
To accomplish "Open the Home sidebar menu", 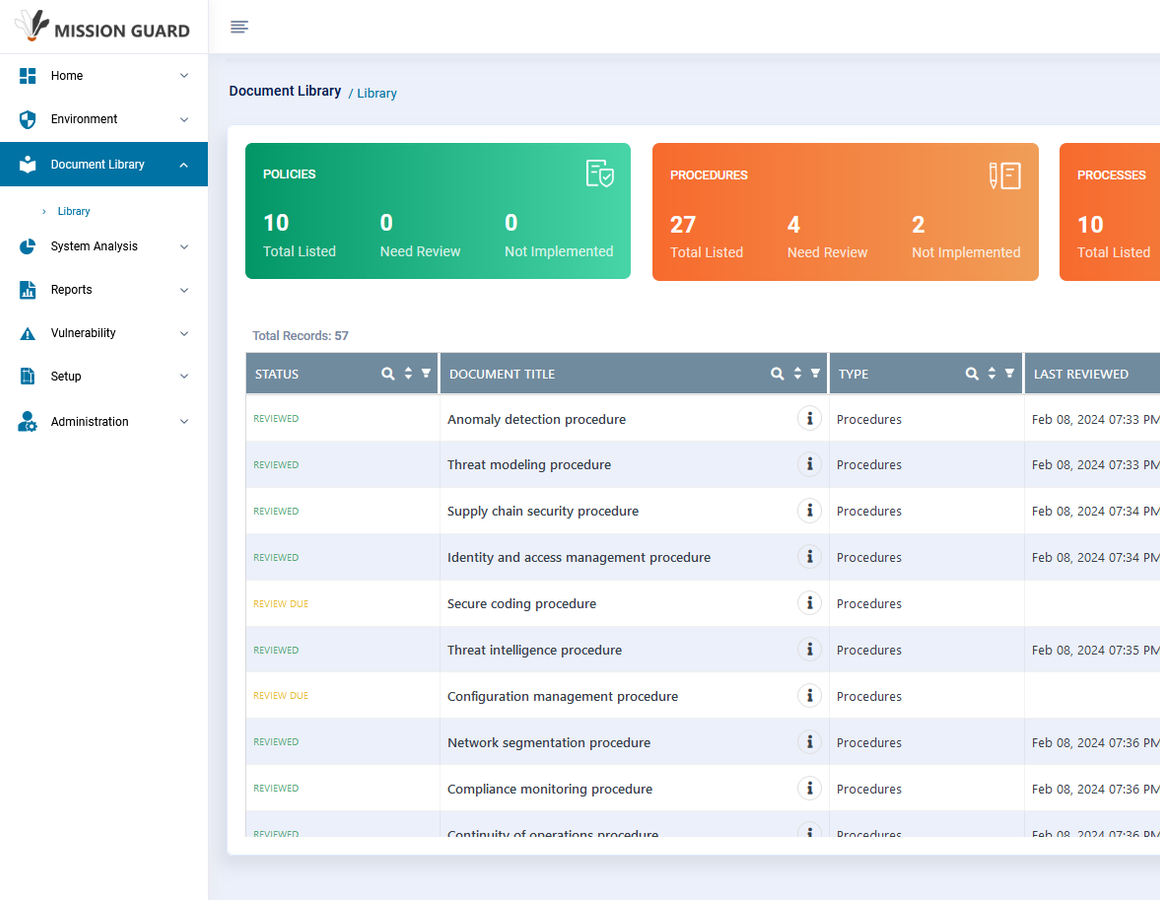I will (x=104, y=75).
